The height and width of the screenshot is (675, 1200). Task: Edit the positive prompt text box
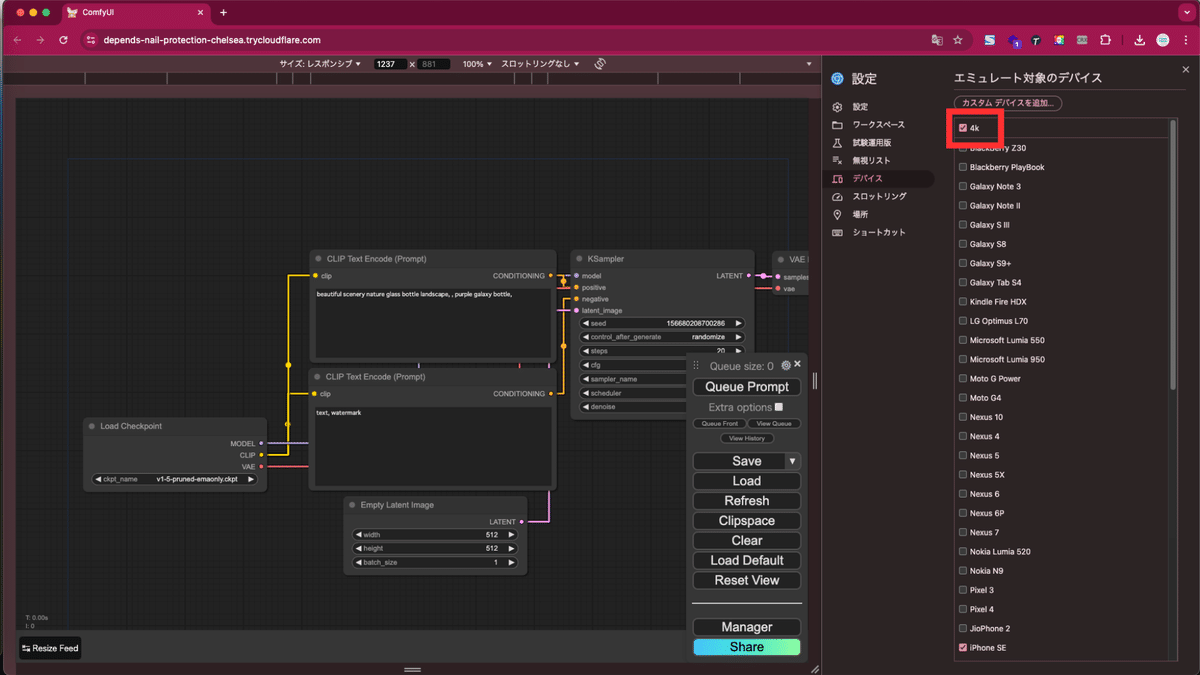tap(434, 323)
